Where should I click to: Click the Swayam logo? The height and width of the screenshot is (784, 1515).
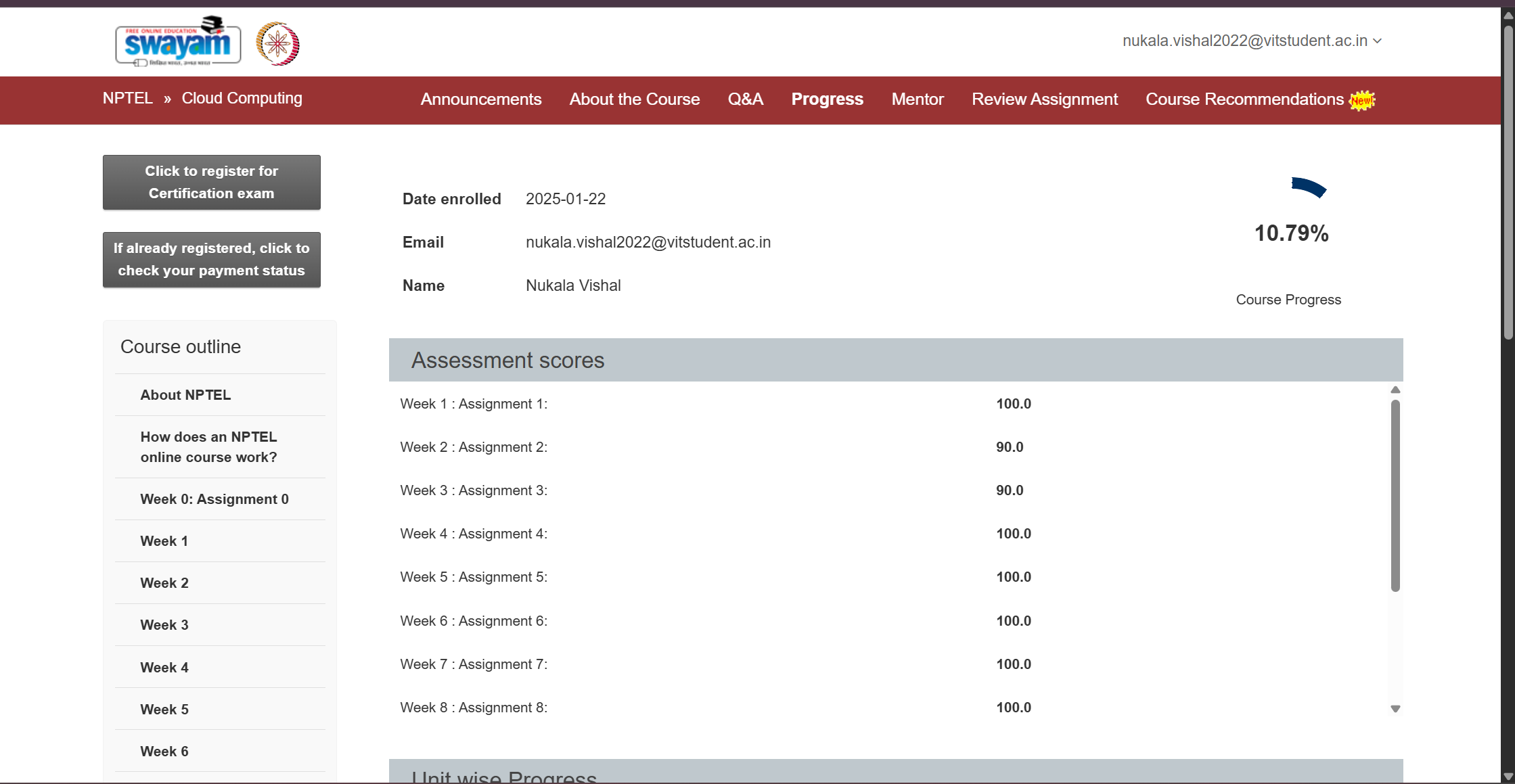(178, 43)
